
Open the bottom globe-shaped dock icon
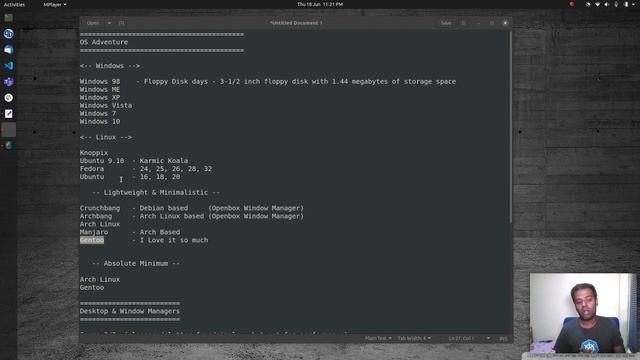9,146
